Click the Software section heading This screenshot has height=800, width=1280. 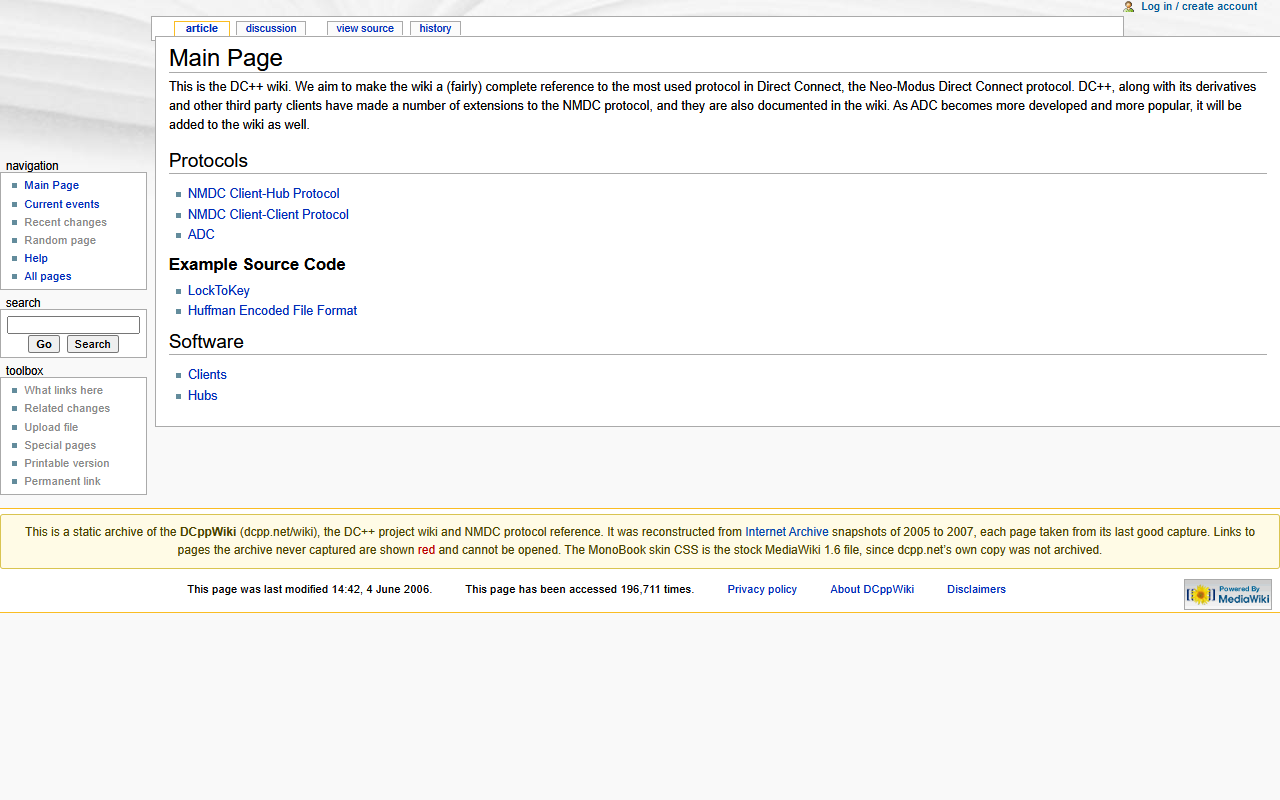[206, 342]
